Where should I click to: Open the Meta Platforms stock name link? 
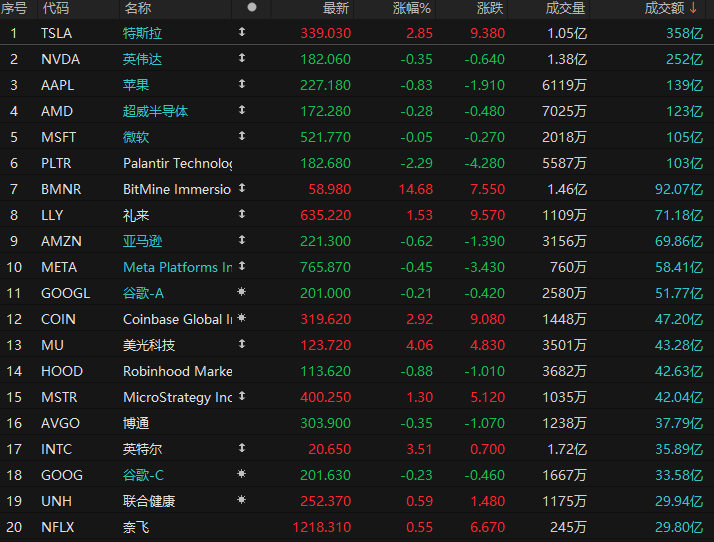[178, 267]
